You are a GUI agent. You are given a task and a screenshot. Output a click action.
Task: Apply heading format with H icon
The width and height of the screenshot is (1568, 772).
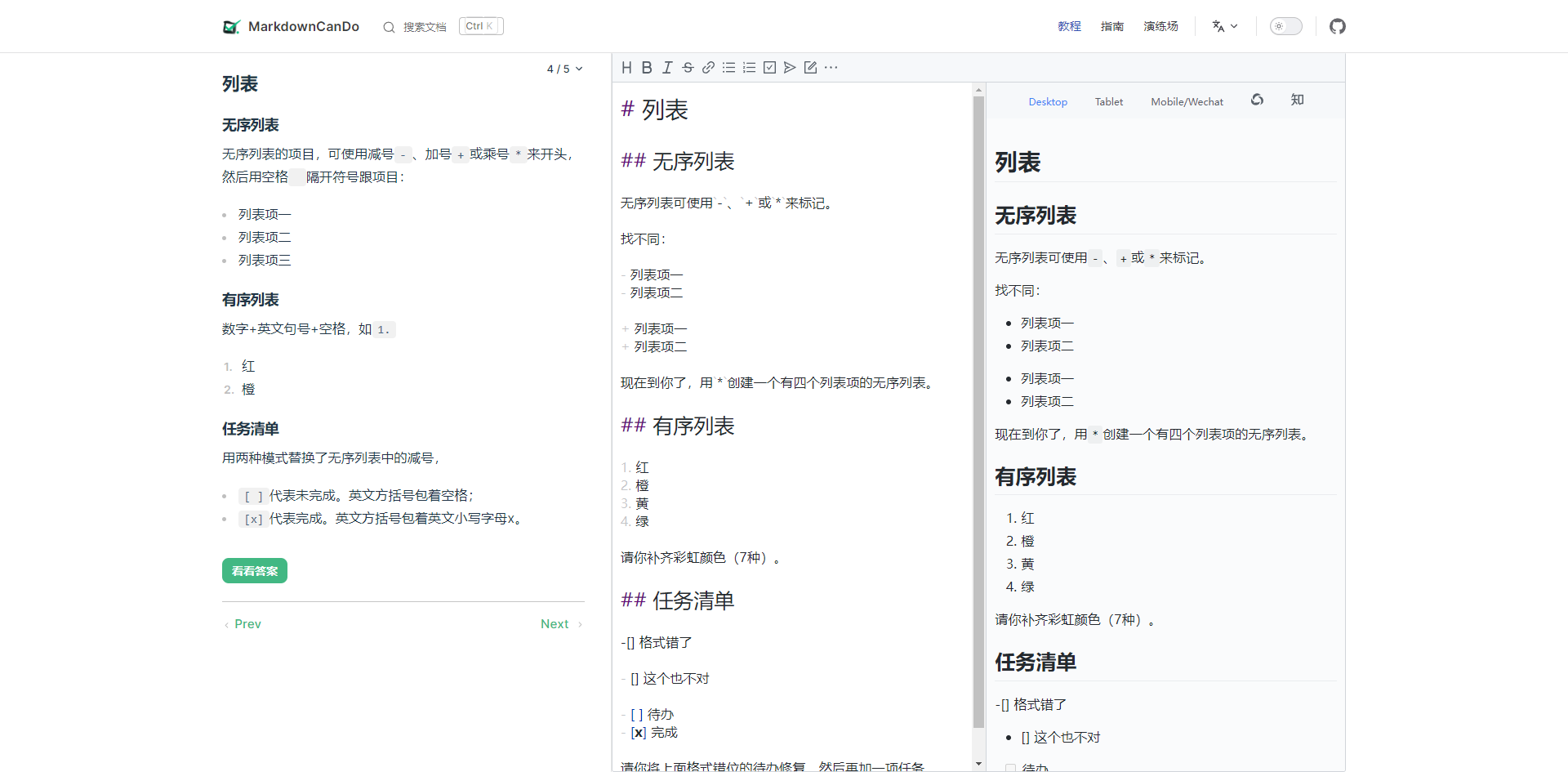626,68
